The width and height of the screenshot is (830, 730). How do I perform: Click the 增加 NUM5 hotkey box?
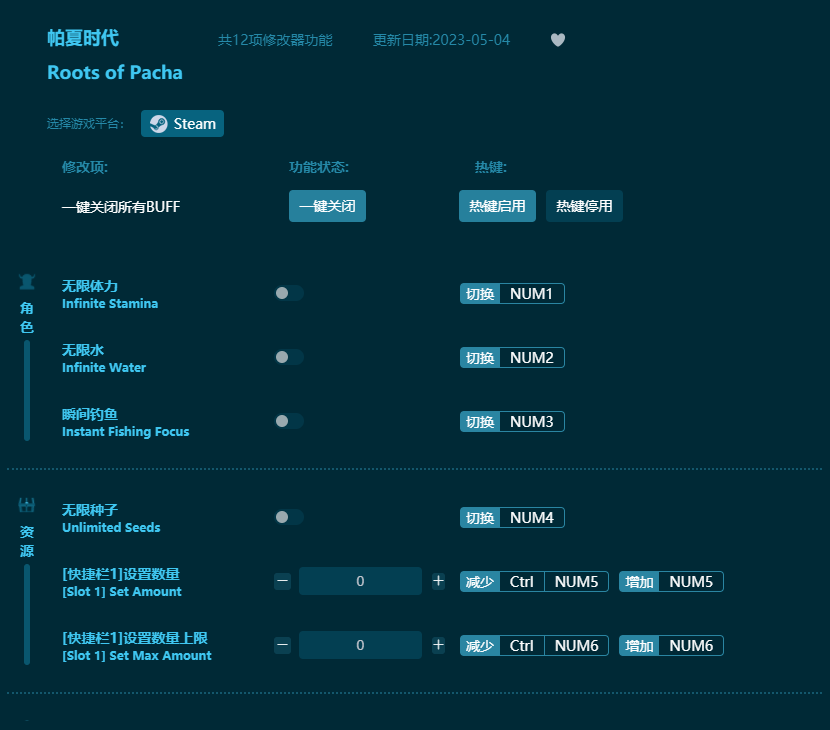[x=671, y=582]
